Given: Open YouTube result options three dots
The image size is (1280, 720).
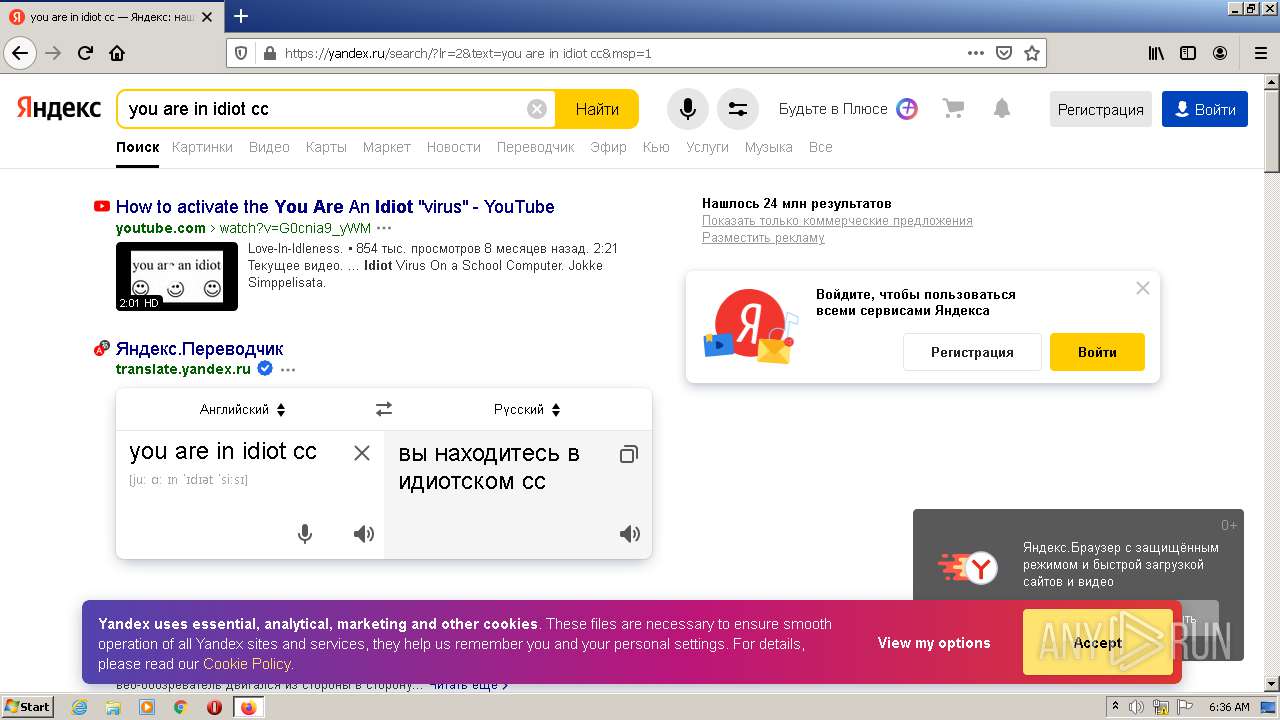Looking at the screenshot, I should coord(384,228).
